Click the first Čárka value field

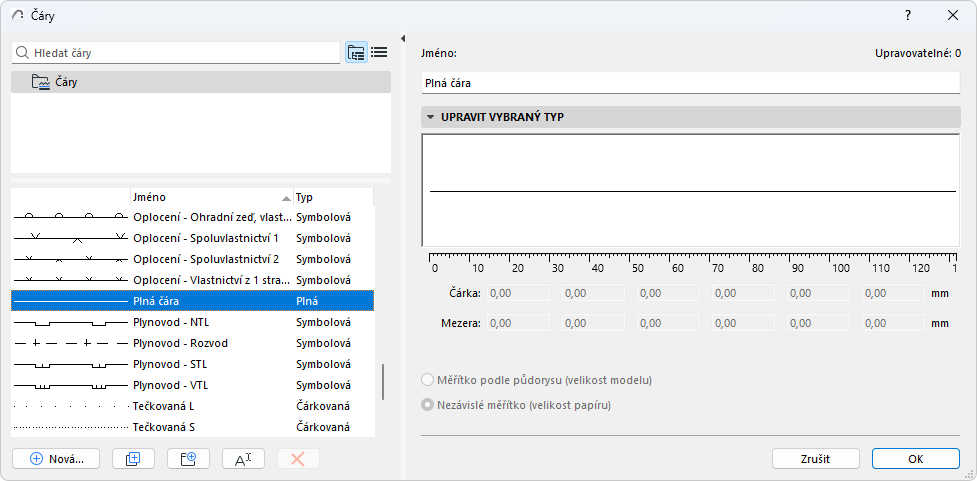(x=518, y=293)
